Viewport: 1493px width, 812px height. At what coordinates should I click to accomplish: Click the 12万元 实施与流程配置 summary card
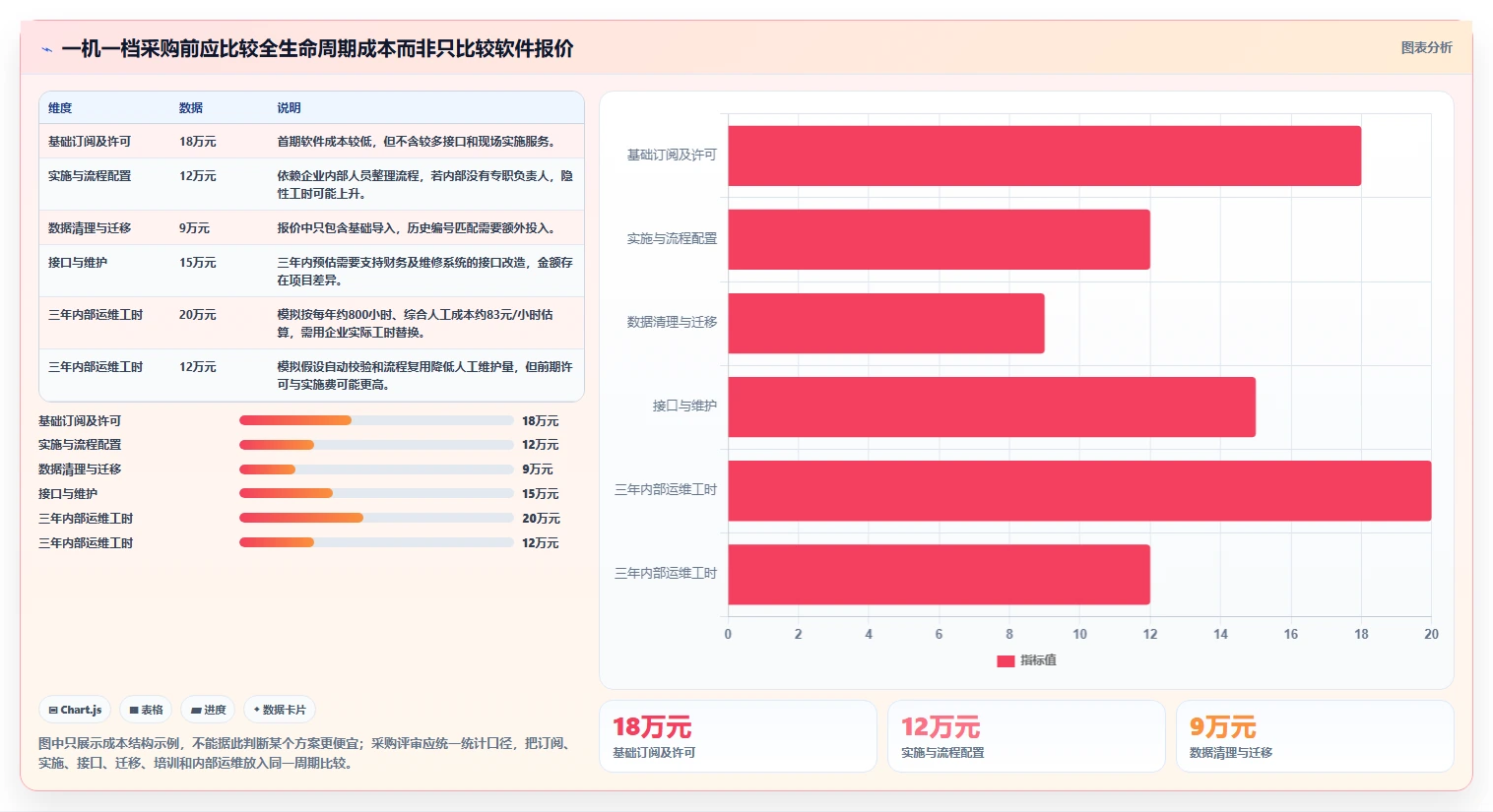[x=1026, y=736]
